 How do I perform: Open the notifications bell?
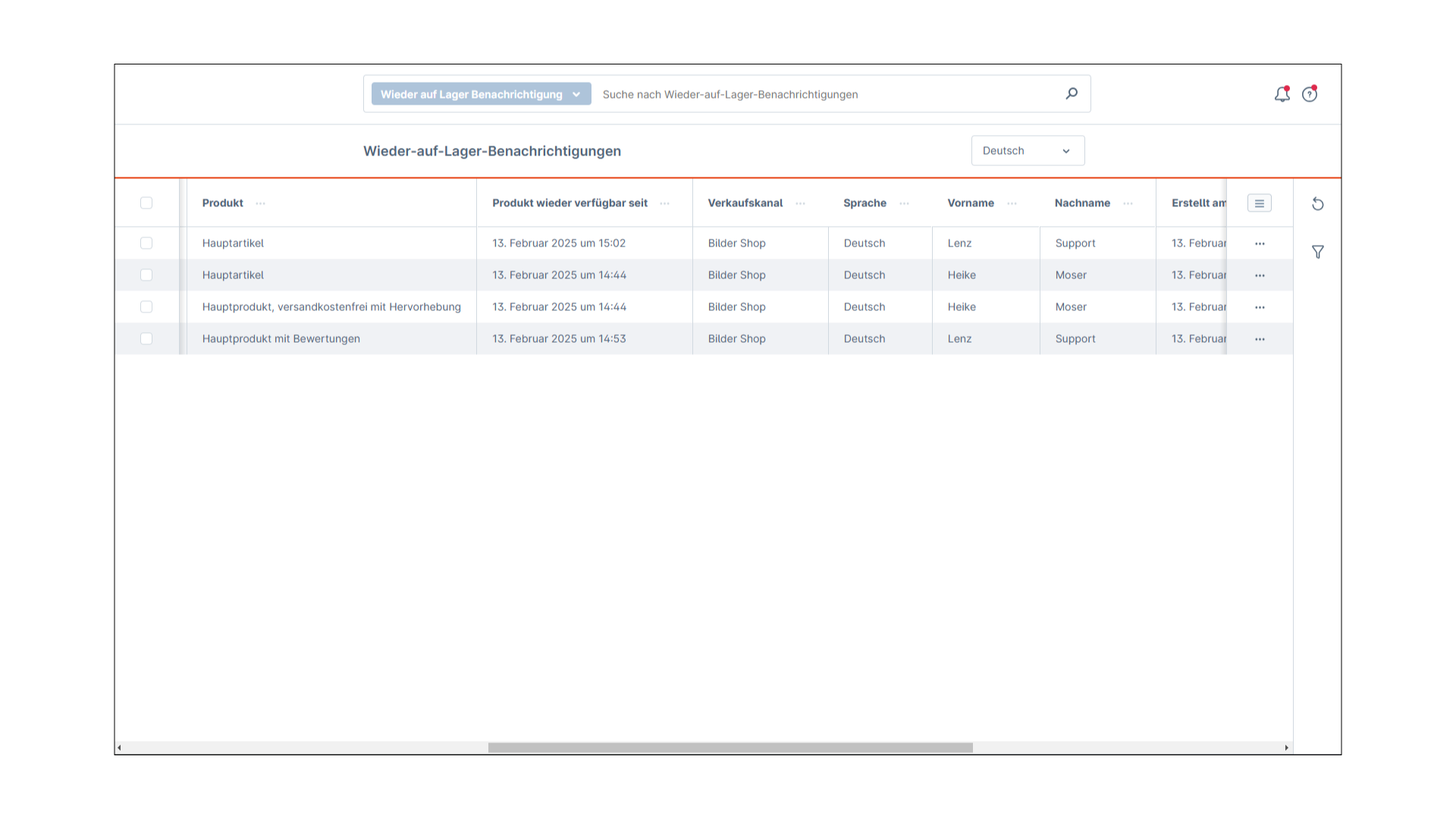pos(1282,94)
